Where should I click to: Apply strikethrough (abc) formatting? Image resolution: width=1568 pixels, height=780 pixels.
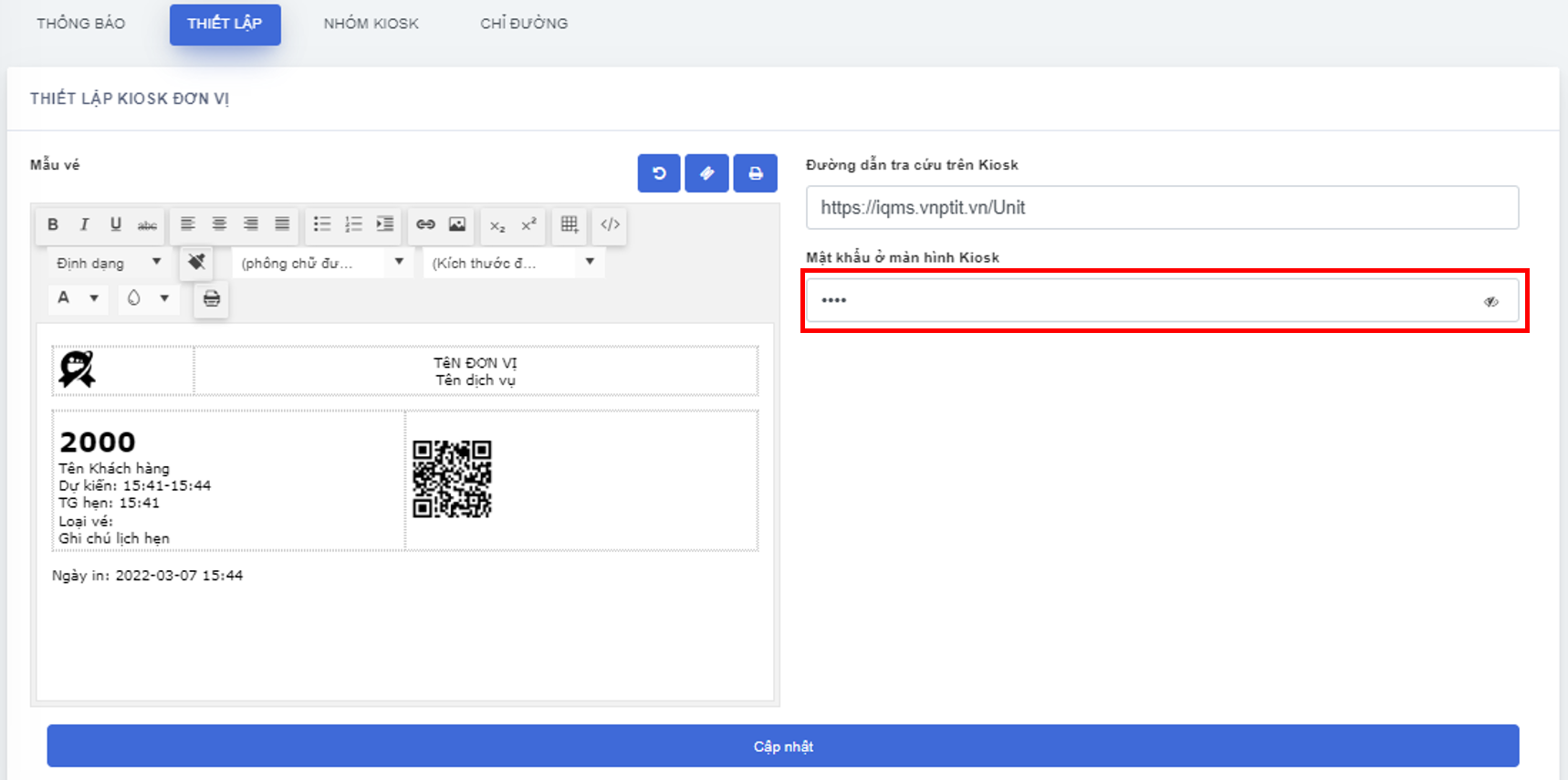point(147,224)
